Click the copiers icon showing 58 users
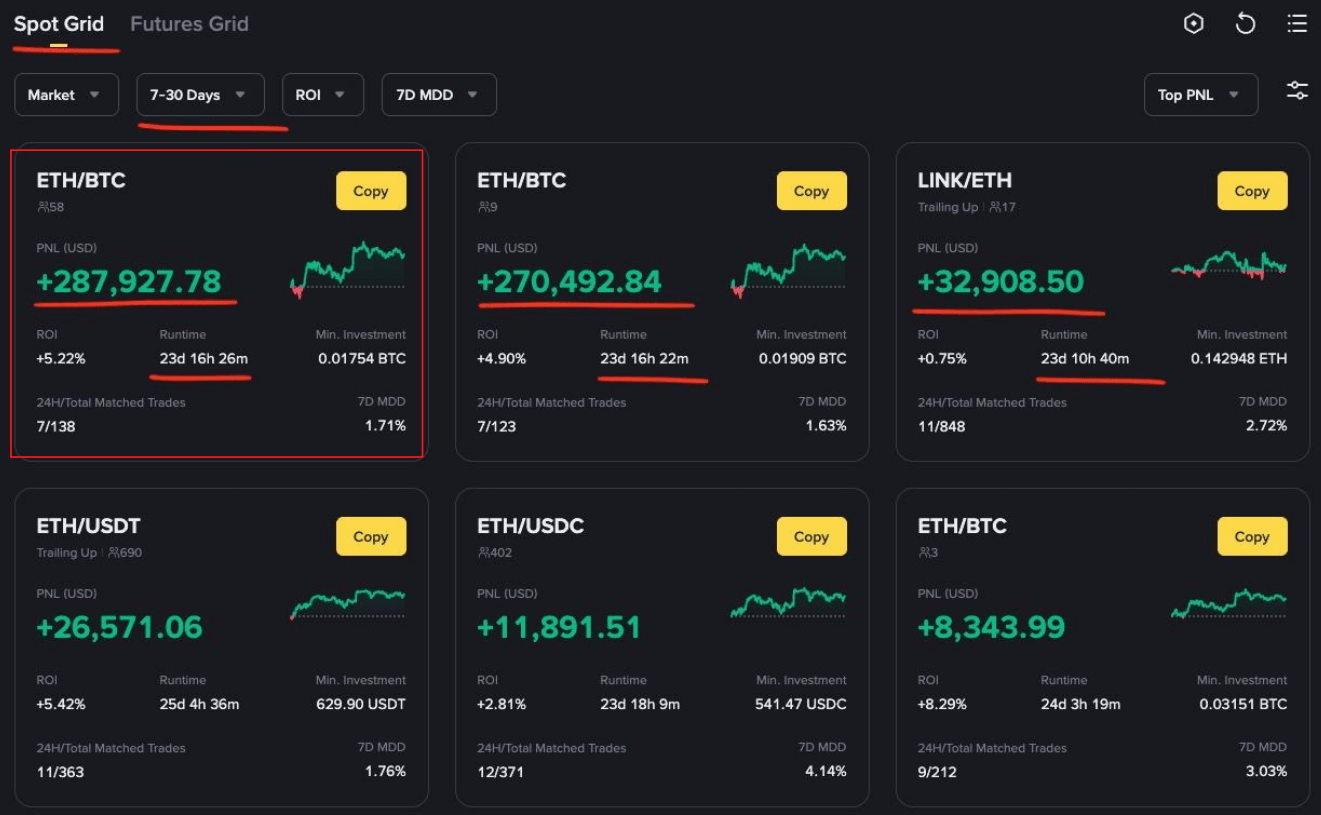The width and height of the screenshot is (1321, 815). click(x=43, y=208)
